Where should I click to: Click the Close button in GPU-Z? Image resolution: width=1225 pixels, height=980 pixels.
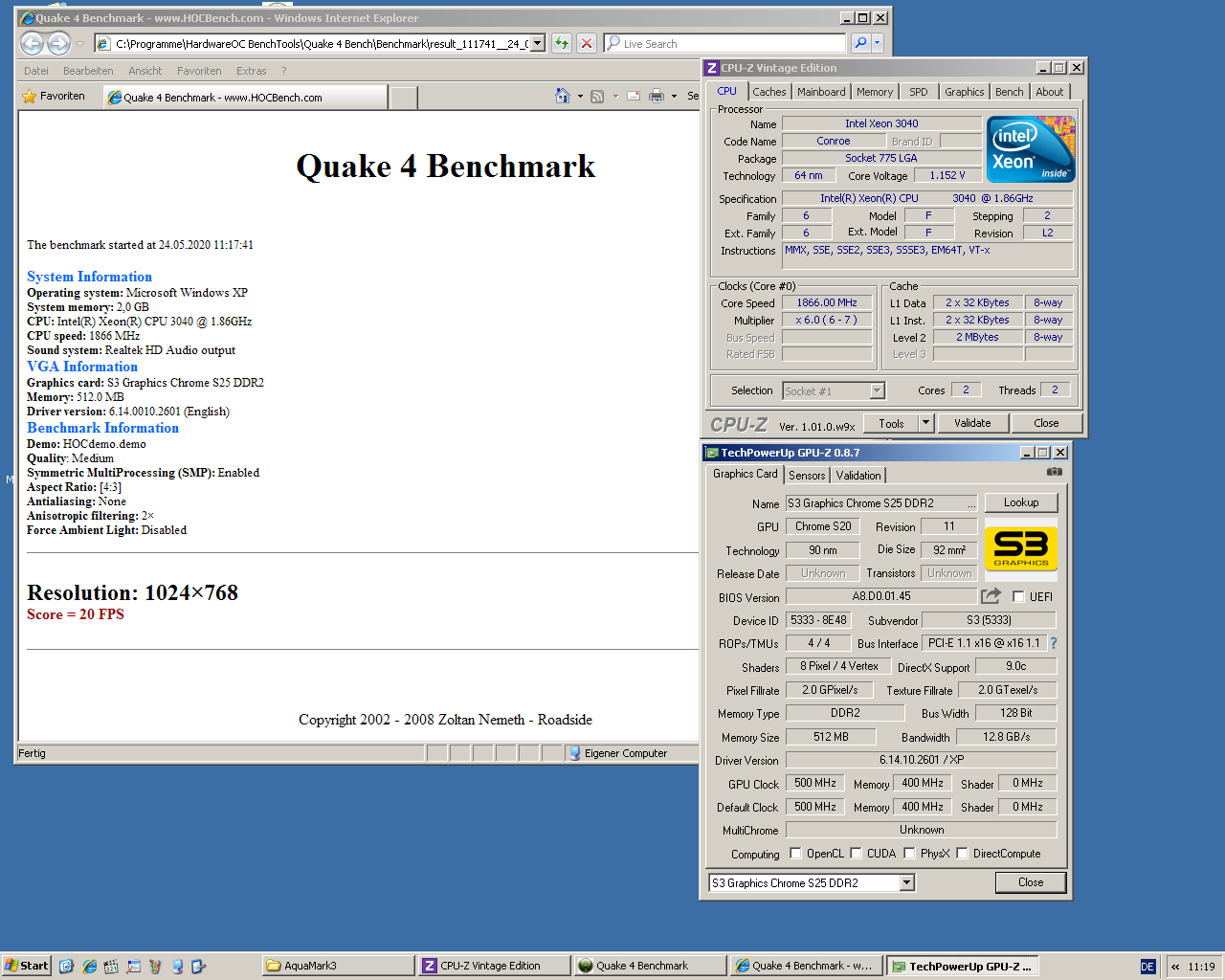click(x=1031, y=882)
